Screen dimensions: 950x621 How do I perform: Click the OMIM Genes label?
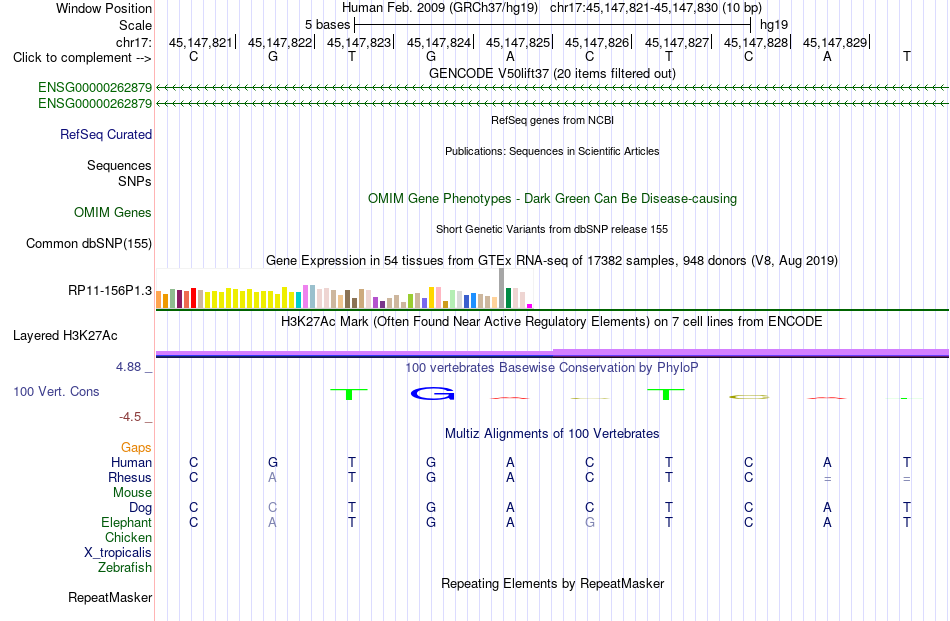coord(113,213)
